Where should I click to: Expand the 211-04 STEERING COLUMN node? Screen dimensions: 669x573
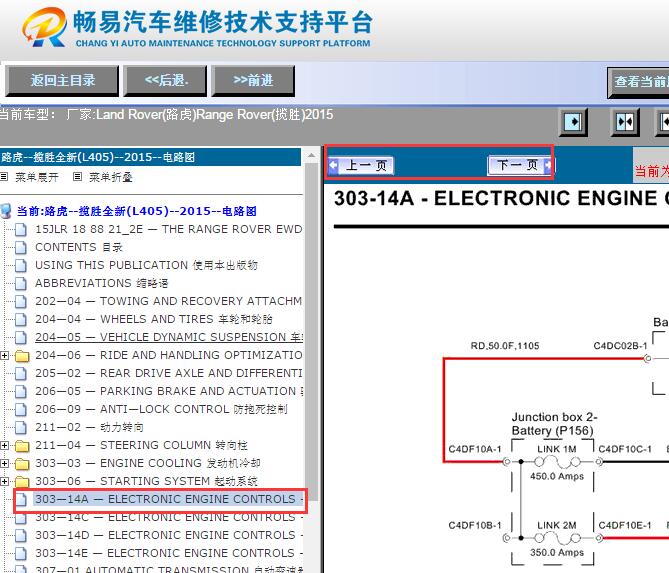pos(4,446)
